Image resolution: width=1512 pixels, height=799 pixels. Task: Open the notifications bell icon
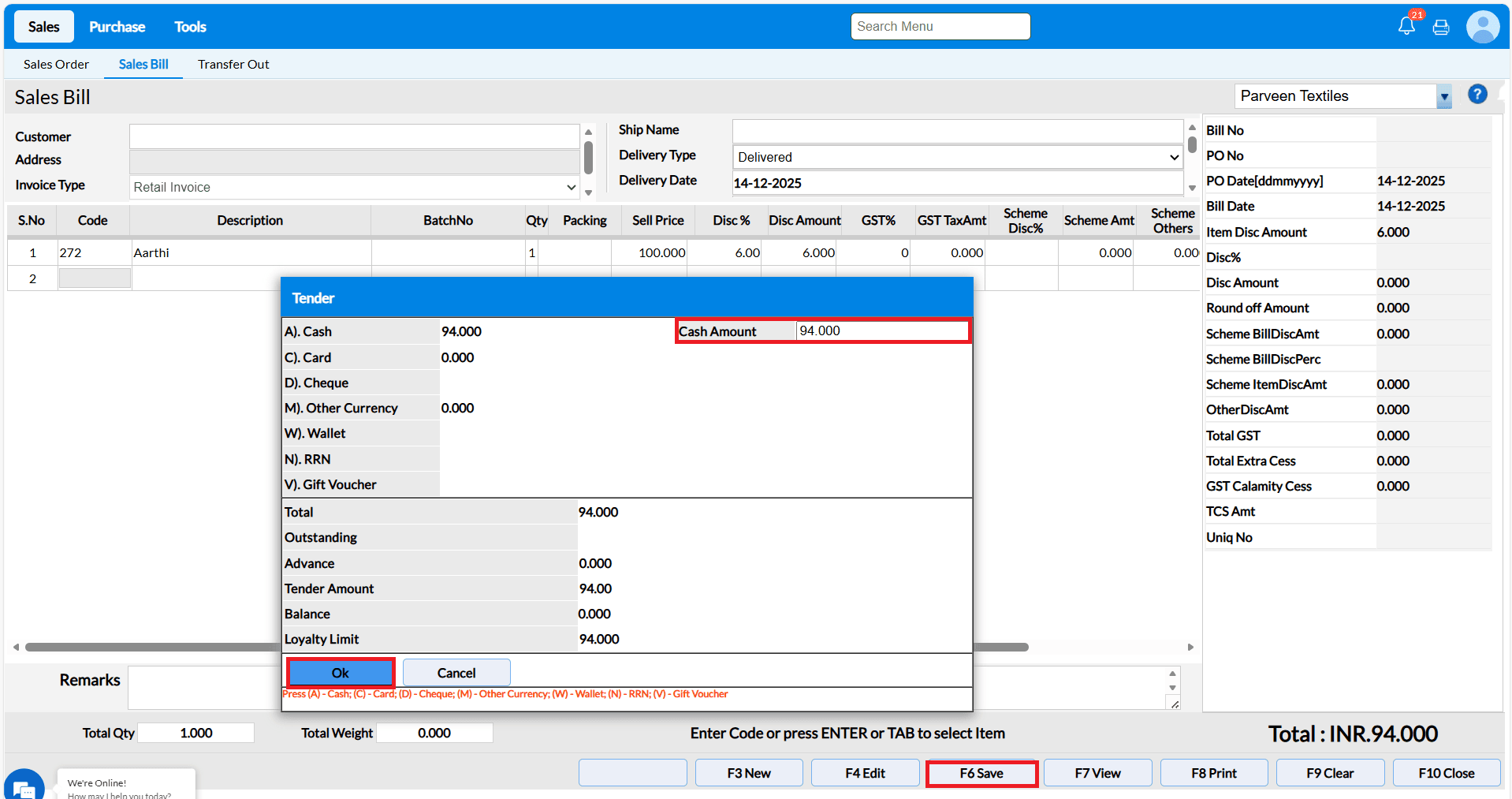point(1406,26)
